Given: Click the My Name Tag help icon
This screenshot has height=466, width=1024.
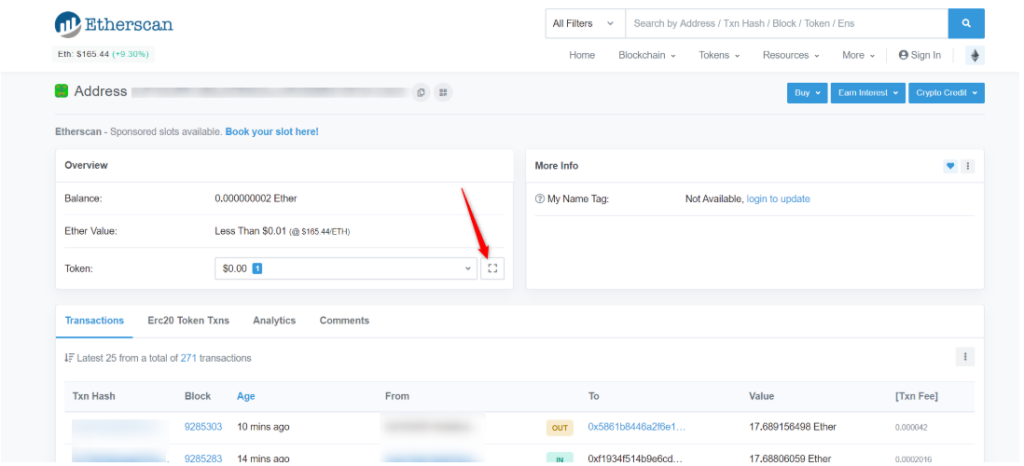Looking at the screenshot, I should tap(539, 199).
